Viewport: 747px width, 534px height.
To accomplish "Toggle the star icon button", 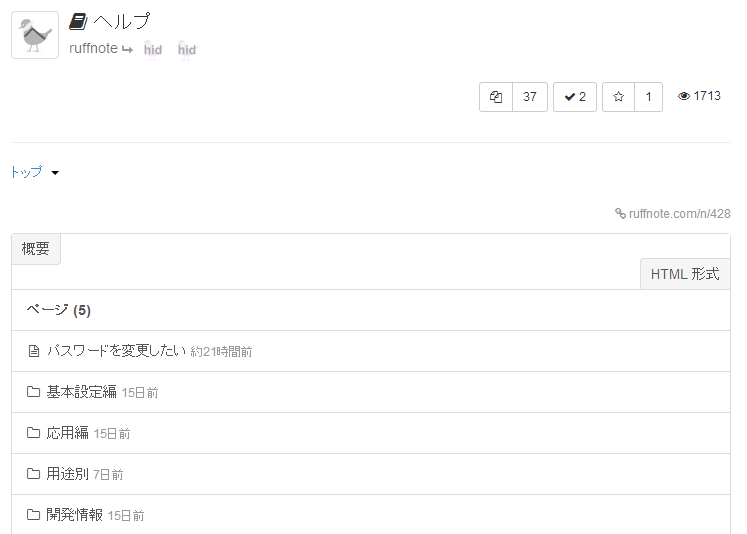I will 618,97.
